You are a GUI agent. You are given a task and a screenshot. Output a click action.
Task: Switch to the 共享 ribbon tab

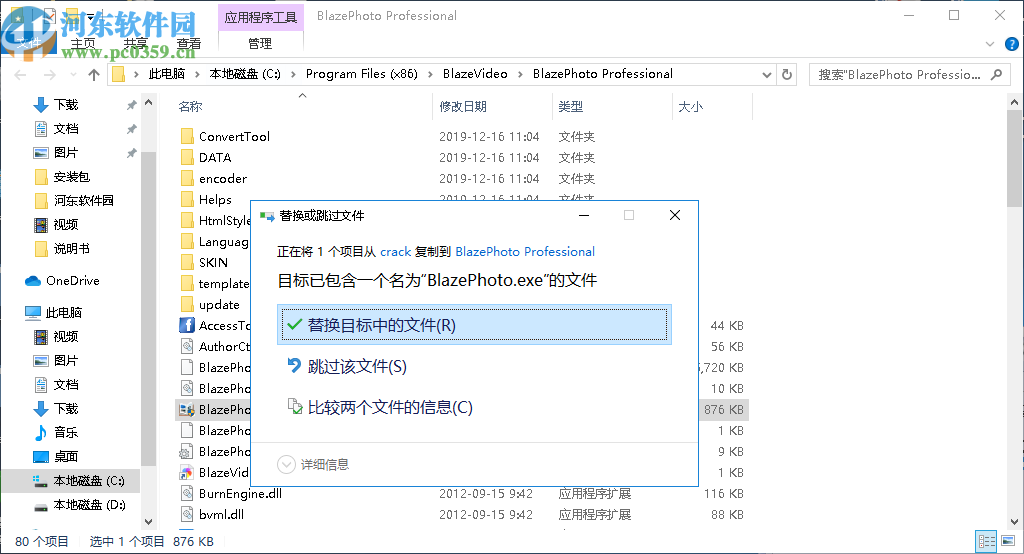136,43
